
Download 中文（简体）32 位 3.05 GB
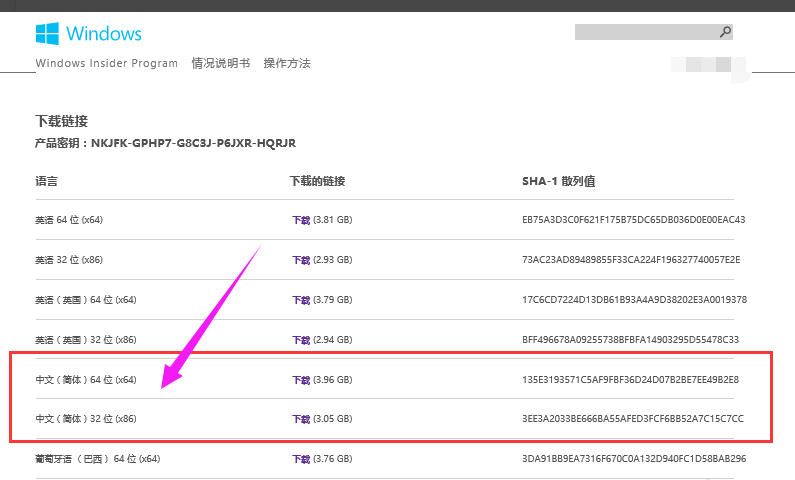point(301,419)
